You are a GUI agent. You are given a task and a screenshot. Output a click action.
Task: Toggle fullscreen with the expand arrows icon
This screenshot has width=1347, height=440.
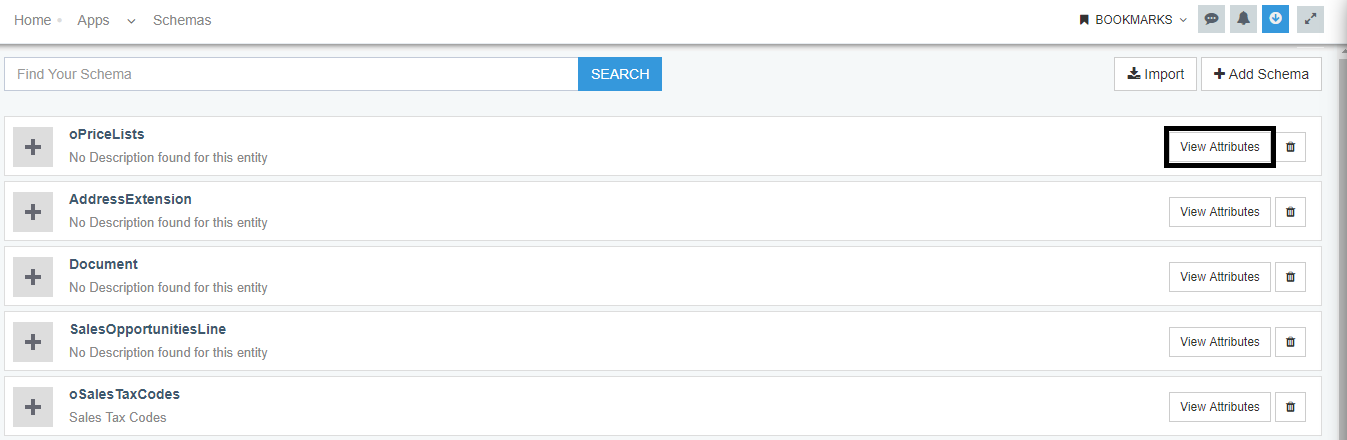tap(1310, 19)
